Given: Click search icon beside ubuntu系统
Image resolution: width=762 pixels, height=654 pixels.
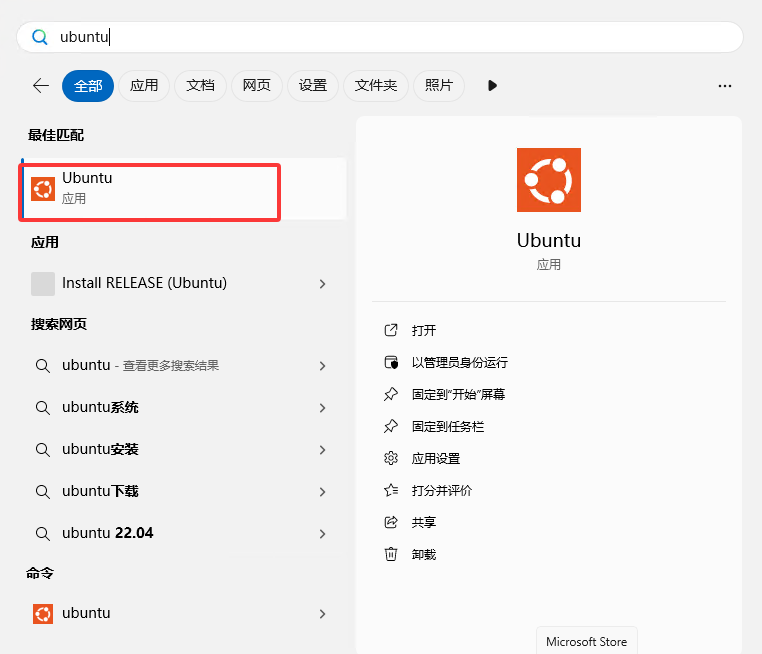Looking at the screenshot, I should click(x=43, y=408).
